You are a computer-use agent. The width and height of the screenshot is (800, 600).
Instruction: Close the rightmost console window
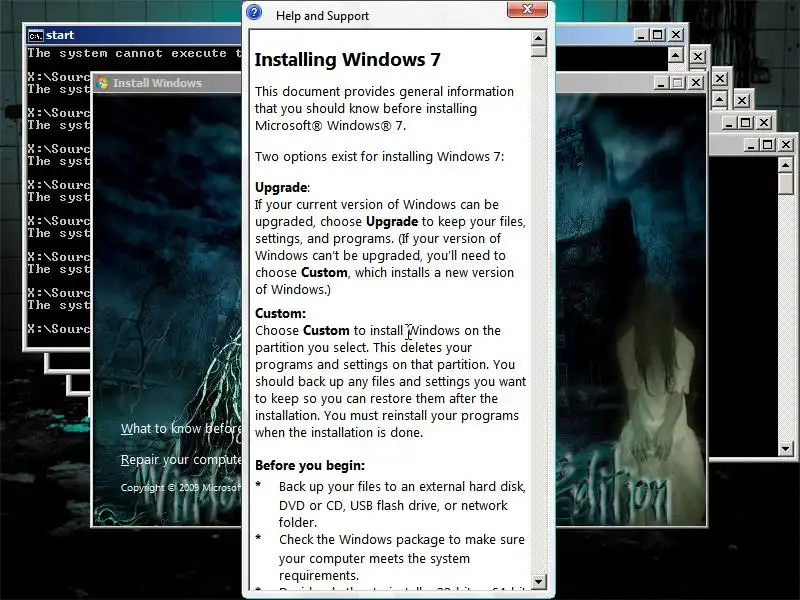click(x=786, y=145)
